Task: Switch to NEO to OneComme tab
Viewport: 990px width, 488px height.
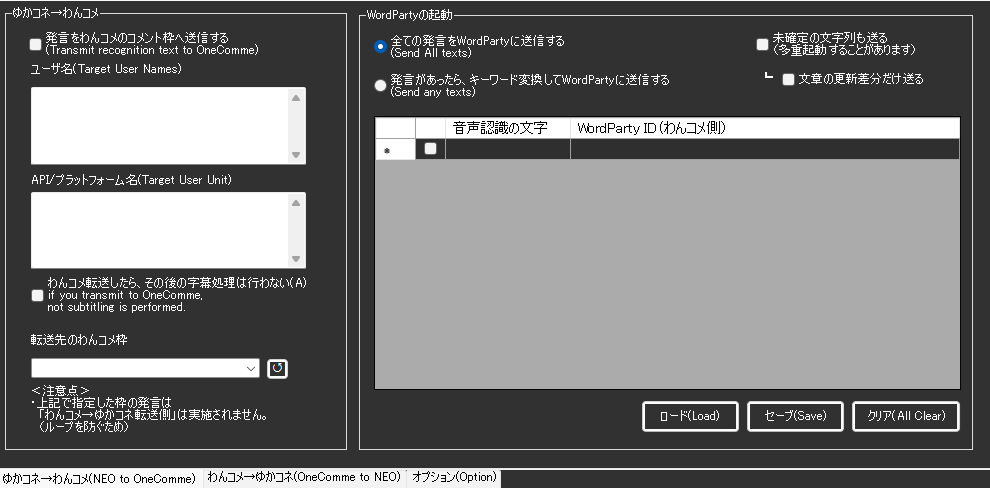Action: (100, 479)
